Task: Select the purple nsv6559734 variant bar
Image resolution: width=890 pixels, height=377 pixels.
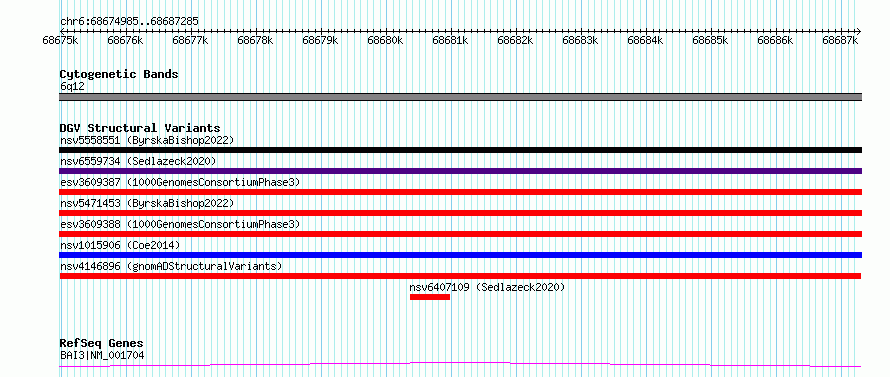Action: [460, 171]
